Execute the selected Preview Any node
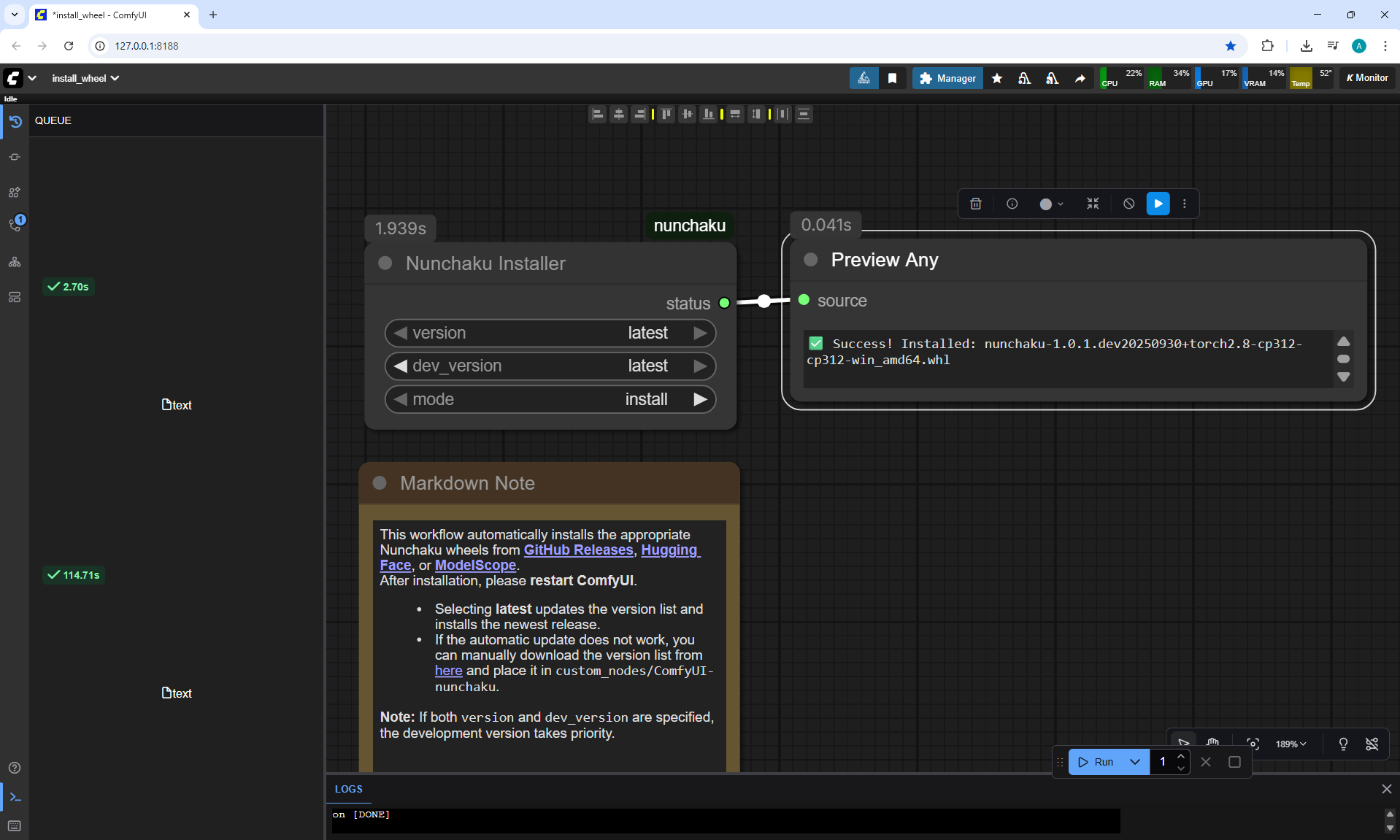 pyautogui.click(x=1158, y=204)
